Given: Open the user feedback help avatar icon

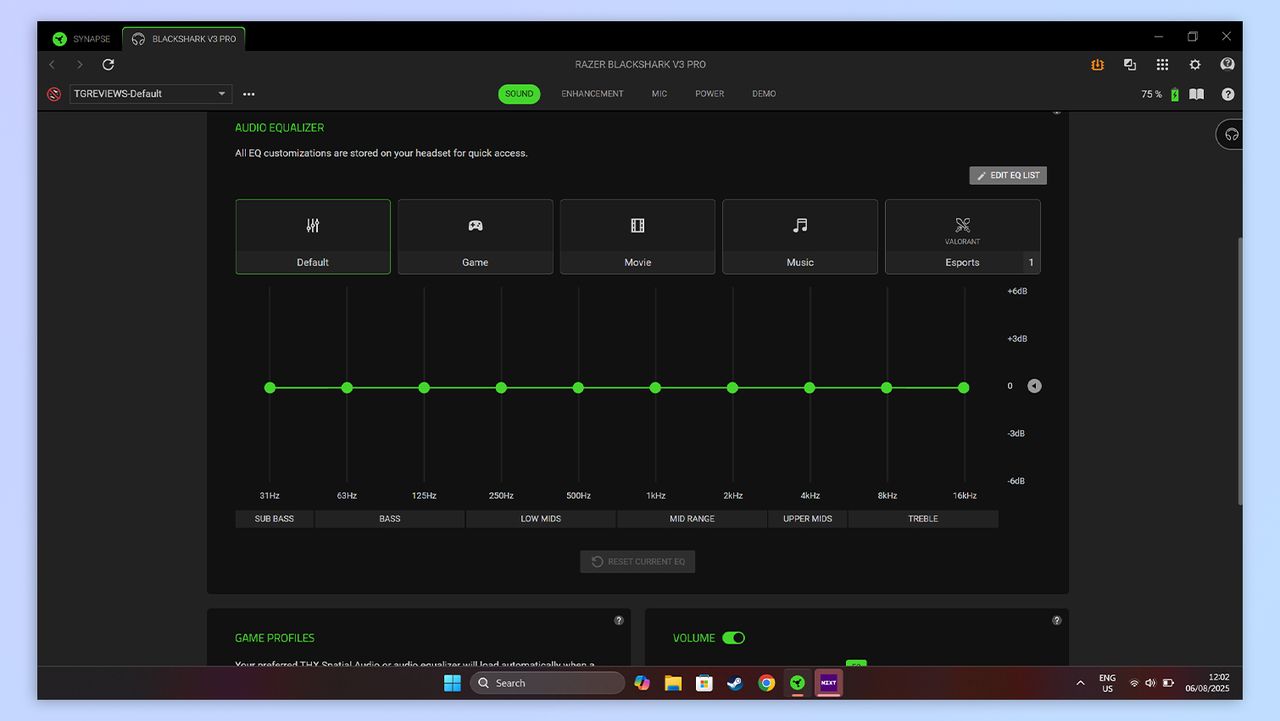Looking at the screenshot, I should click(x=1227, y=64).
